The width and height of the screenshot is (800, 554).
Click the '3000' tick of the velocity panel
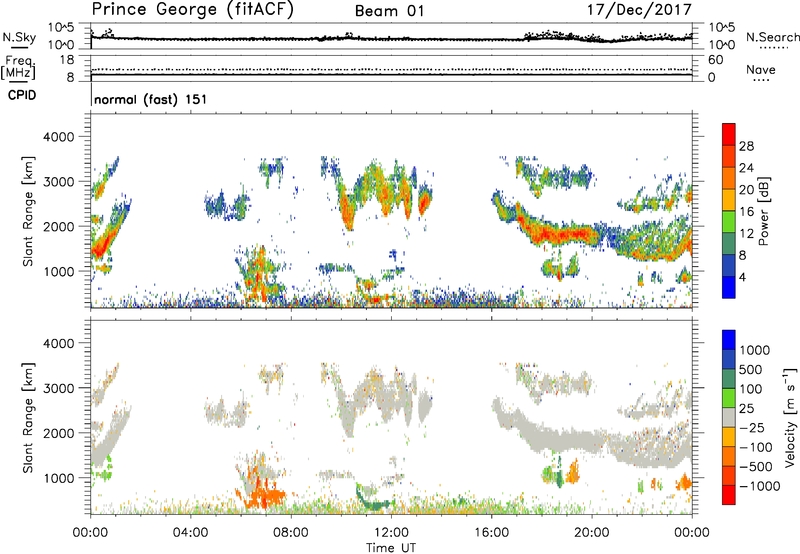(58, 388)
